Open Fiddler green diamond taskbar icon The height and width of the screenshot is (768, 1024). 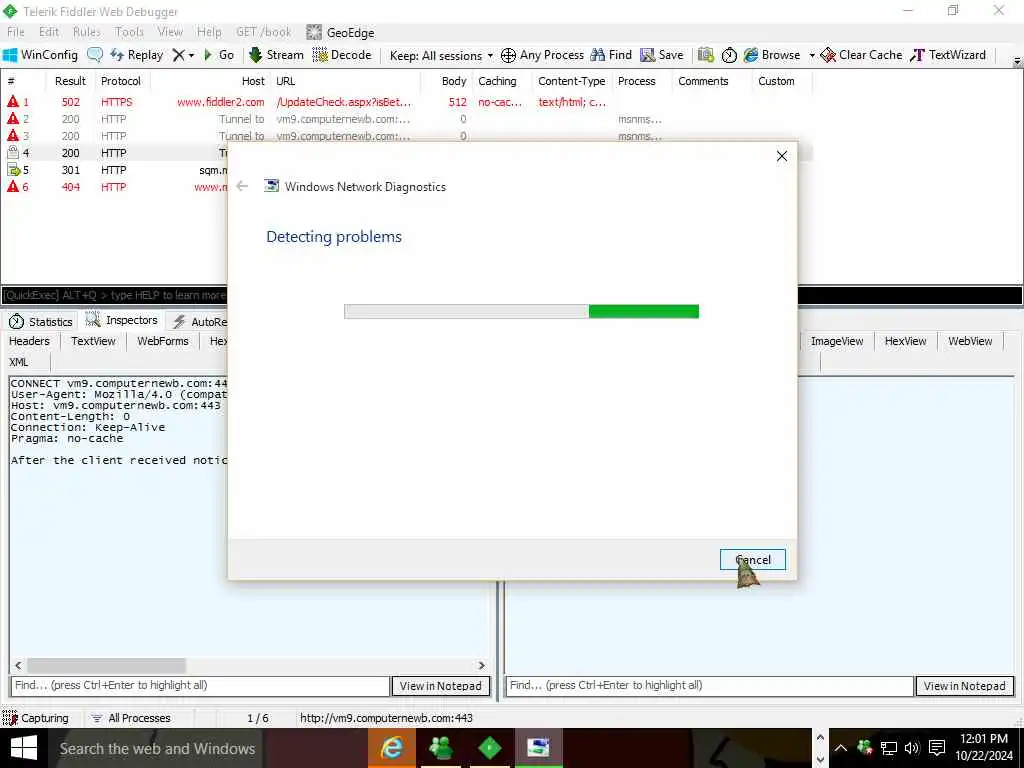coord(490,748)
